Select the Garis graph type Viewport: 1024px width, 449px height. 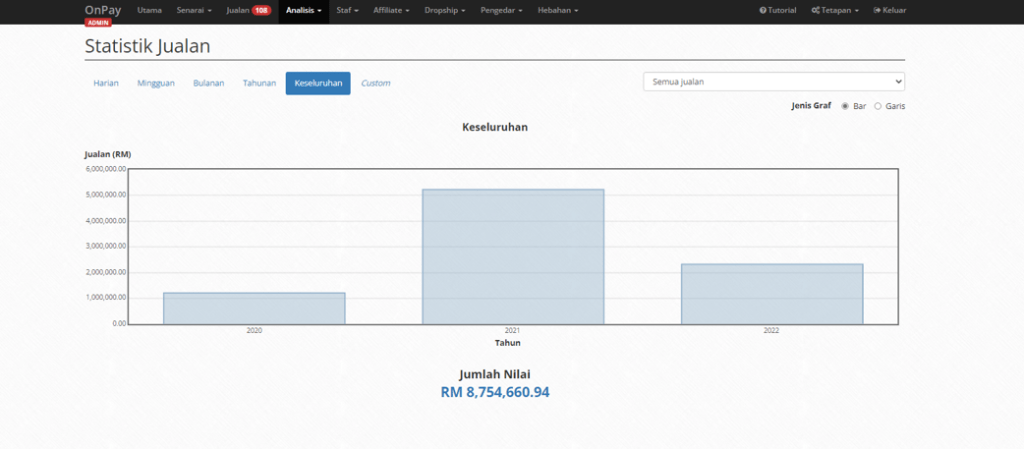click(x=878, y=105)
